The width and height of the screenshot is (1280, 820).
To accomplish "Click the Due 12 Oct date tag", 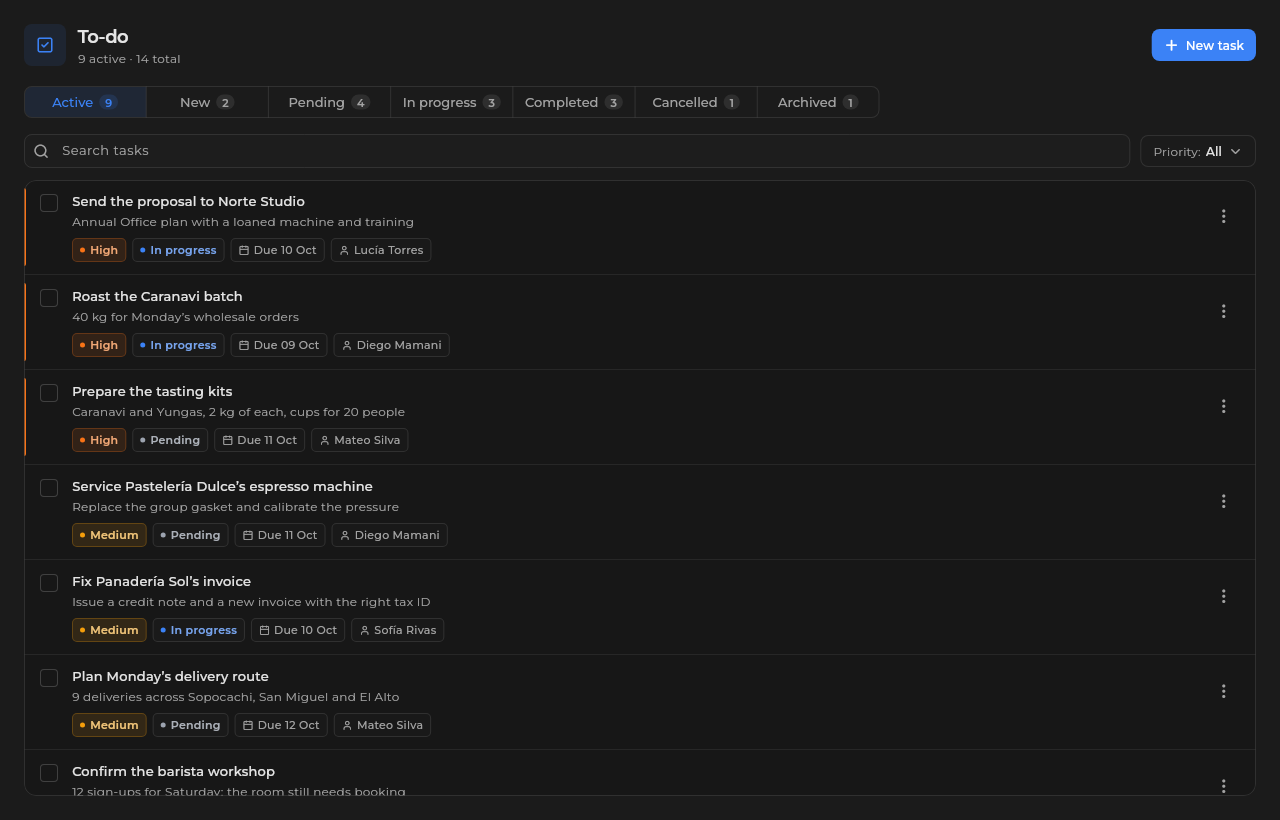I will 281,725.
